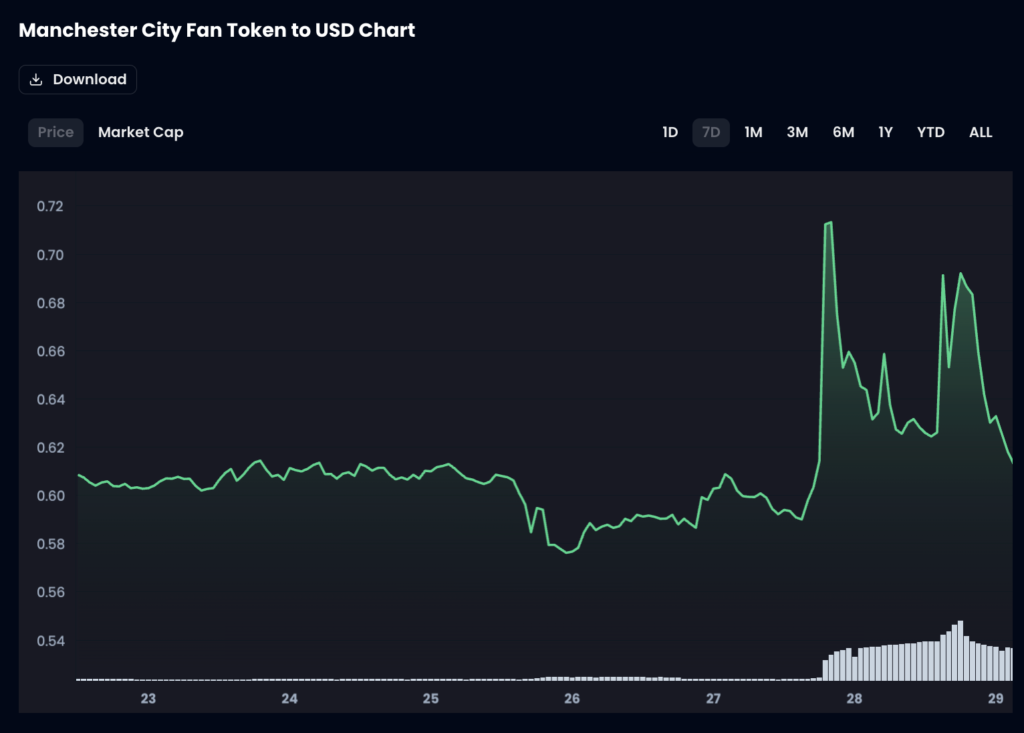Choose the 3M chart range
This screenshot has height=733, width=1024.
pyautogui.click(x=797, y=132)
